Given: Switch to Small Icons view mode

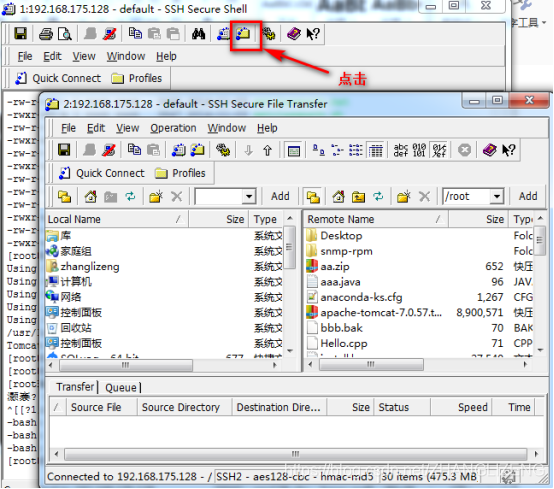Looking at the screenshot, I should [x=337, y=150].
